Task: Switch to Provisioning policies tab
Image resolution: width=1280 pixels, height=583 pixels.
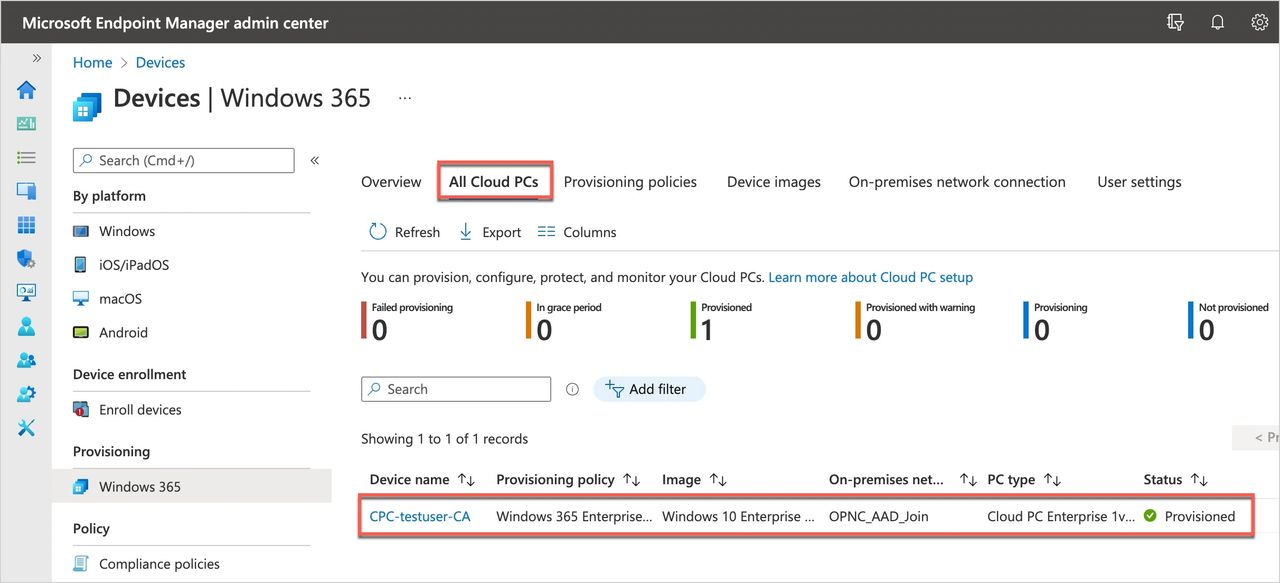Action: coord(630,182)
